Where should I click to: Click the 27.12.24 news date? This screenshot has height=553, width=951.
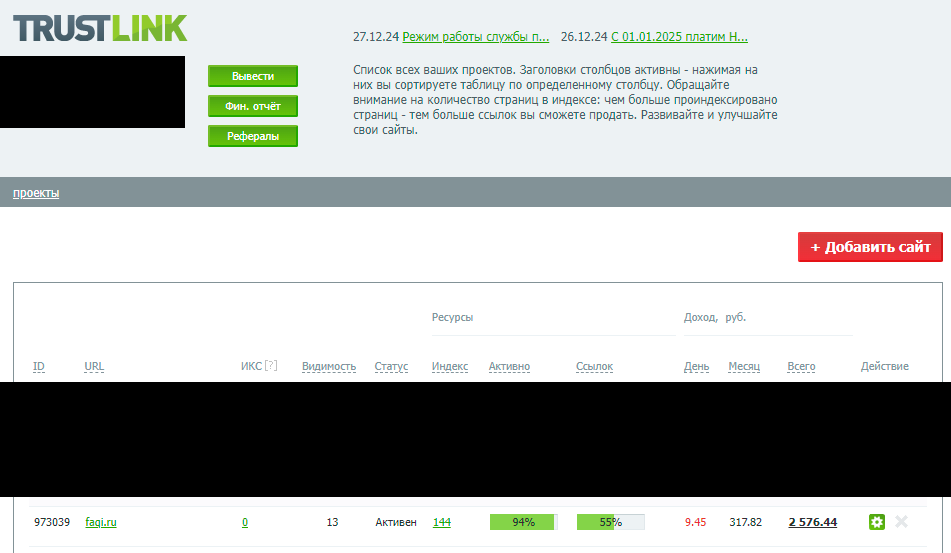pos(376,36)
